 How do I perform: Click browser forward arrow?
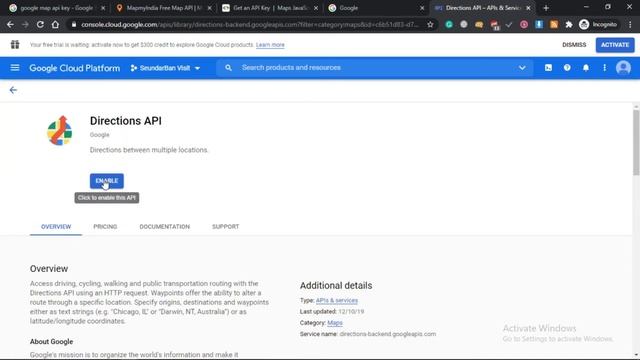25,24
